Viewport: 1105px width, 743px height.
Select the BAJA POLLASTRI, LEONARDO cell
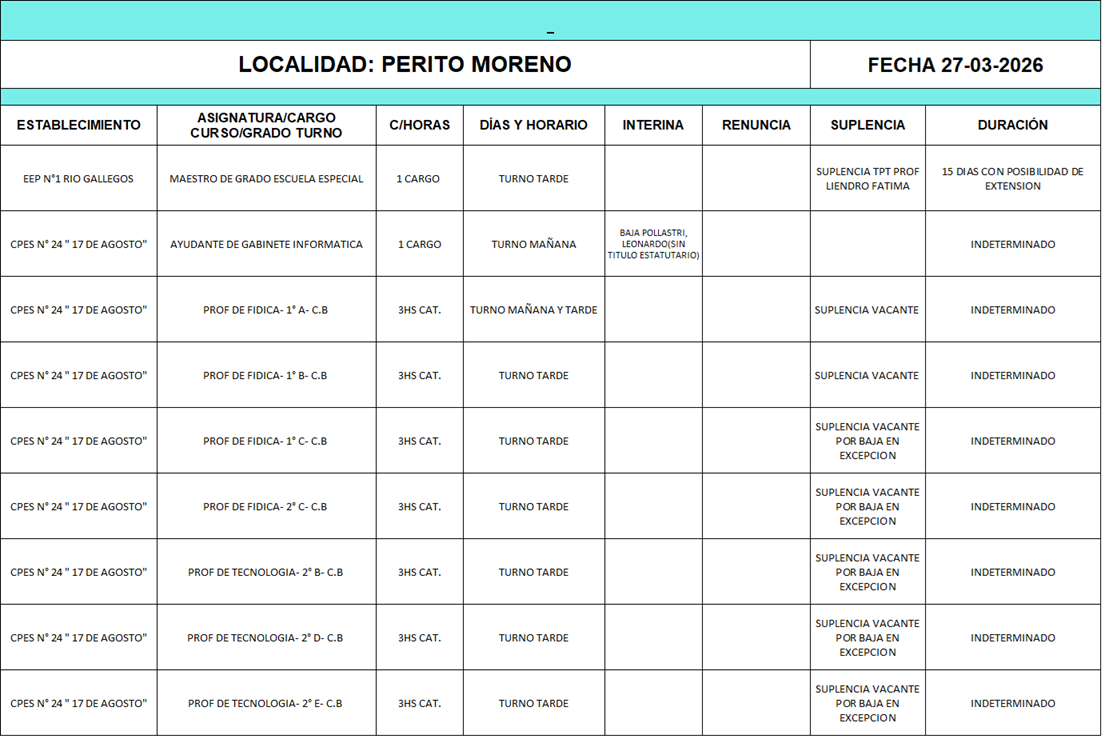click(653, 244)
